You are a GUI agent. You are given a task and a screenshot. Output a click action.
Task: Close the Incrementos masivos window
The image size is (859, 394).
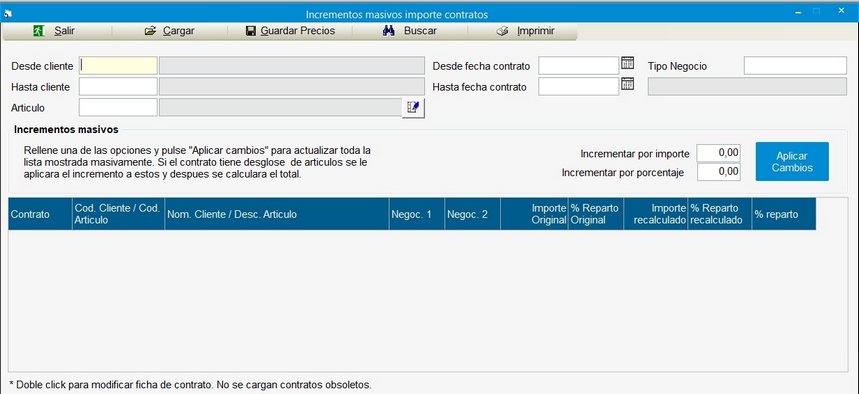click(841, 10)
